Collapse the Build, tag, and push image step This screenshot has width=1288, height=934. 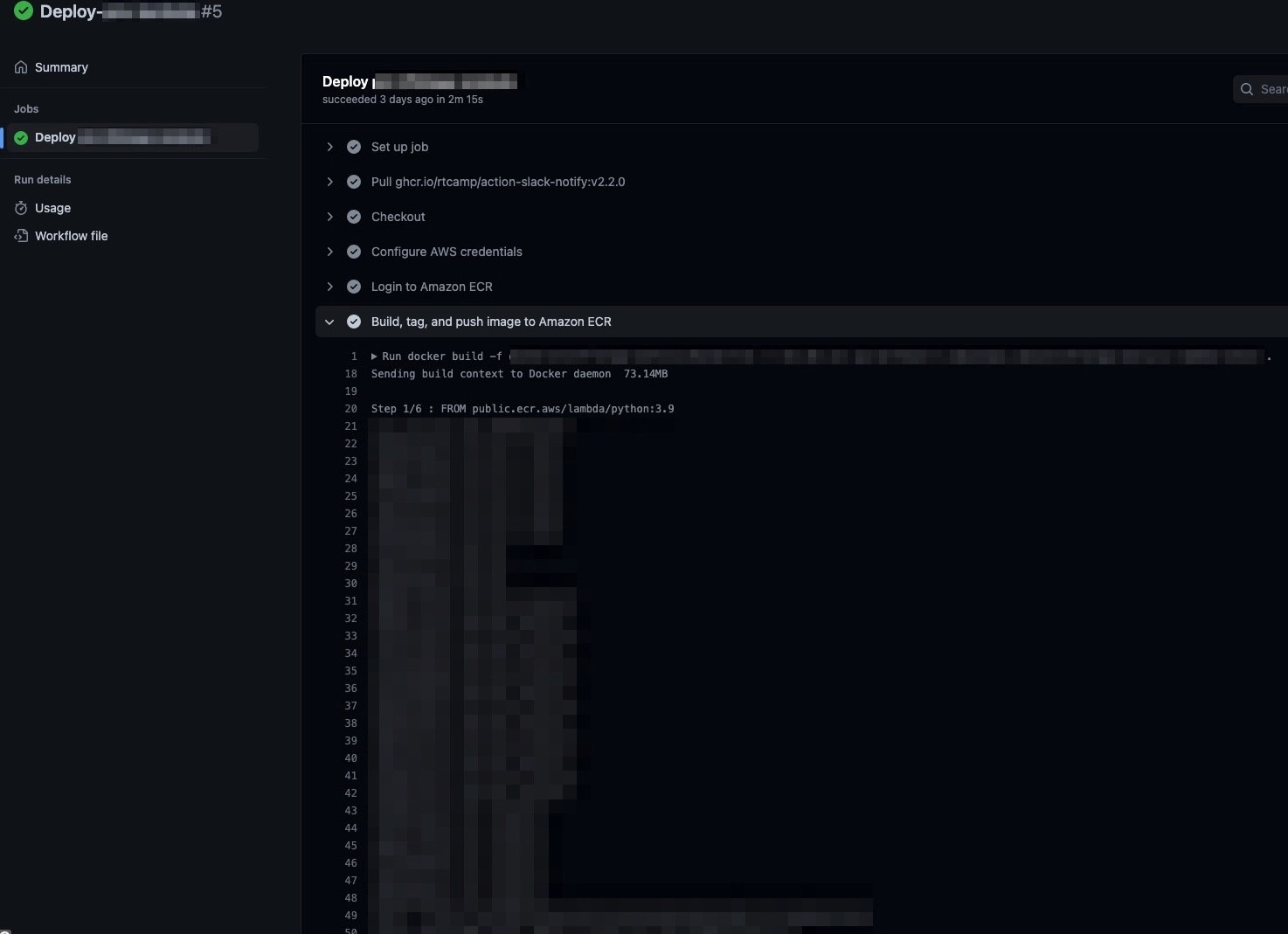(x=329, y=322)
